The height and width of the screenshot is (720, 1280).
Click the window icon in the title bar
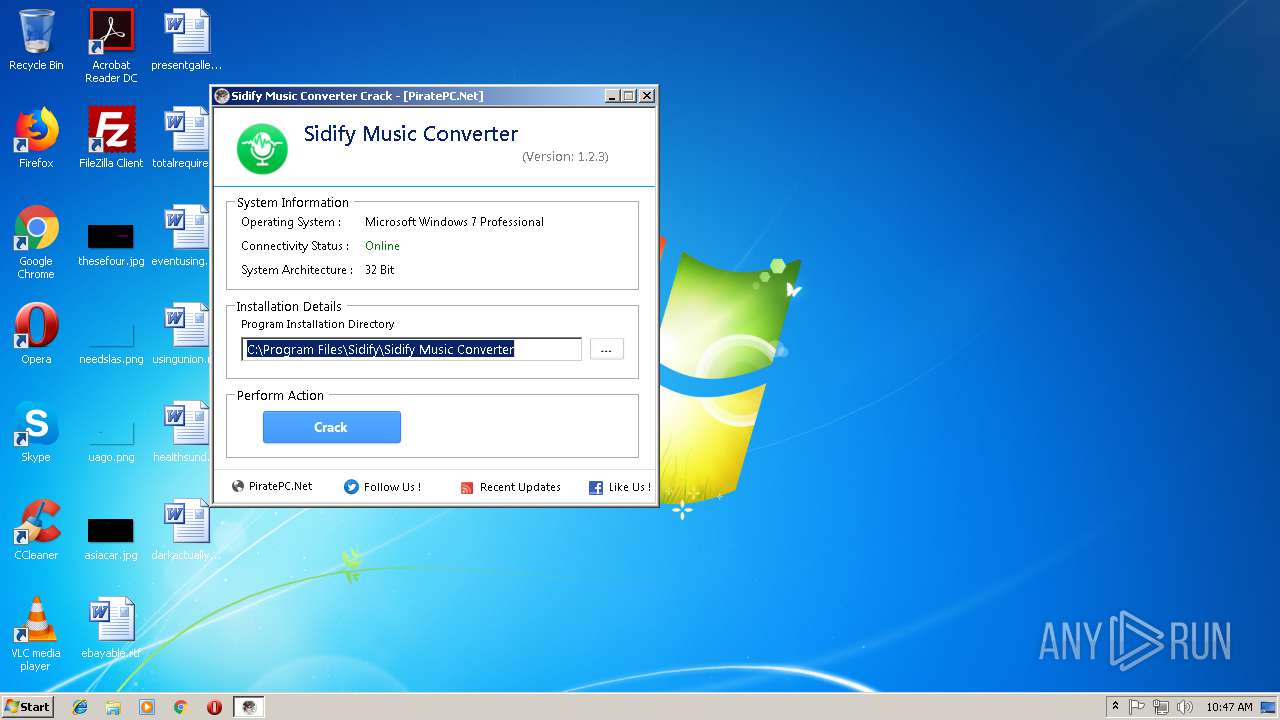pos(222,96)
